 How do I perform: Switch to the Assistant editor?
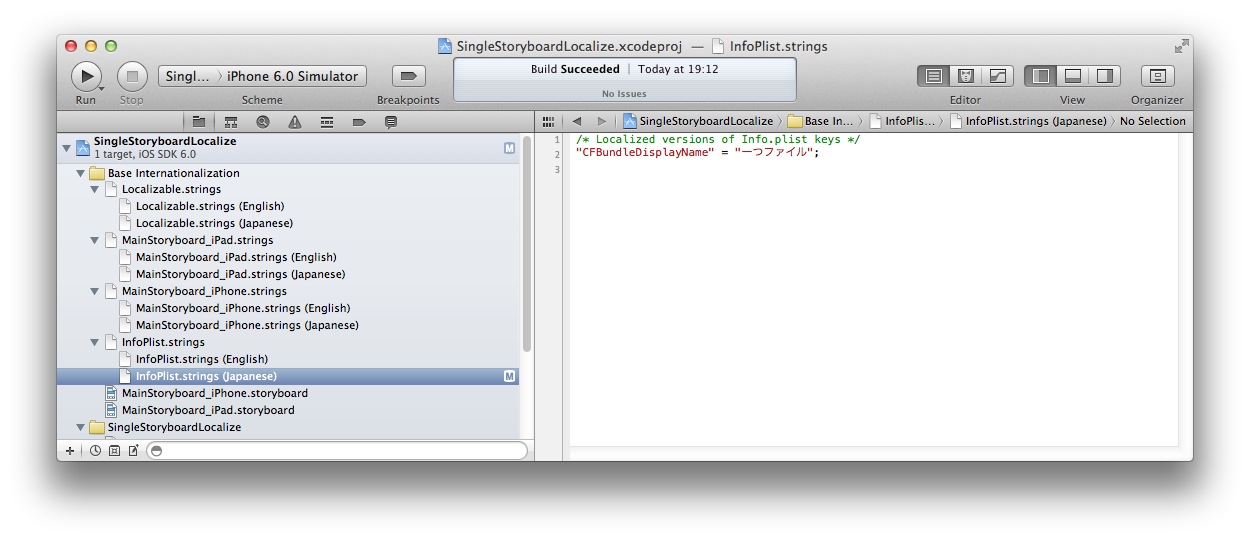tap(966, 76)
